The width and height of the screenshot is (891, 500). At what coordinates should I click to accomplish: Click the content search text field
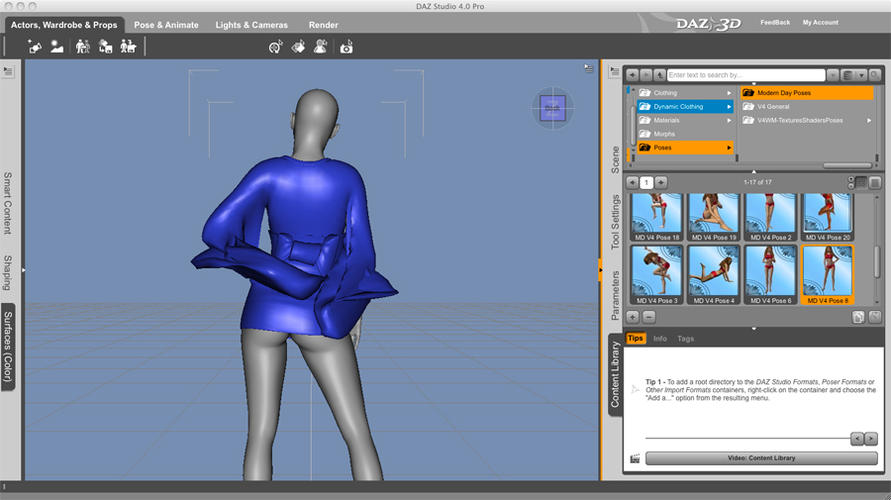click(746, 75)
